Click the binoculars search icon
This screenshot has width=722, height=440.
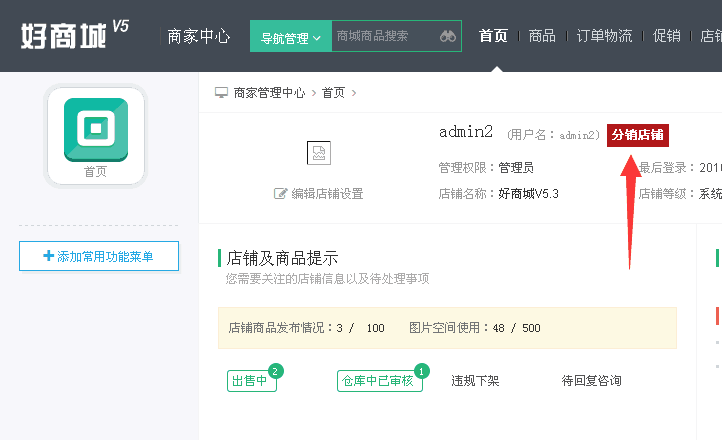(x=448, y=36)
